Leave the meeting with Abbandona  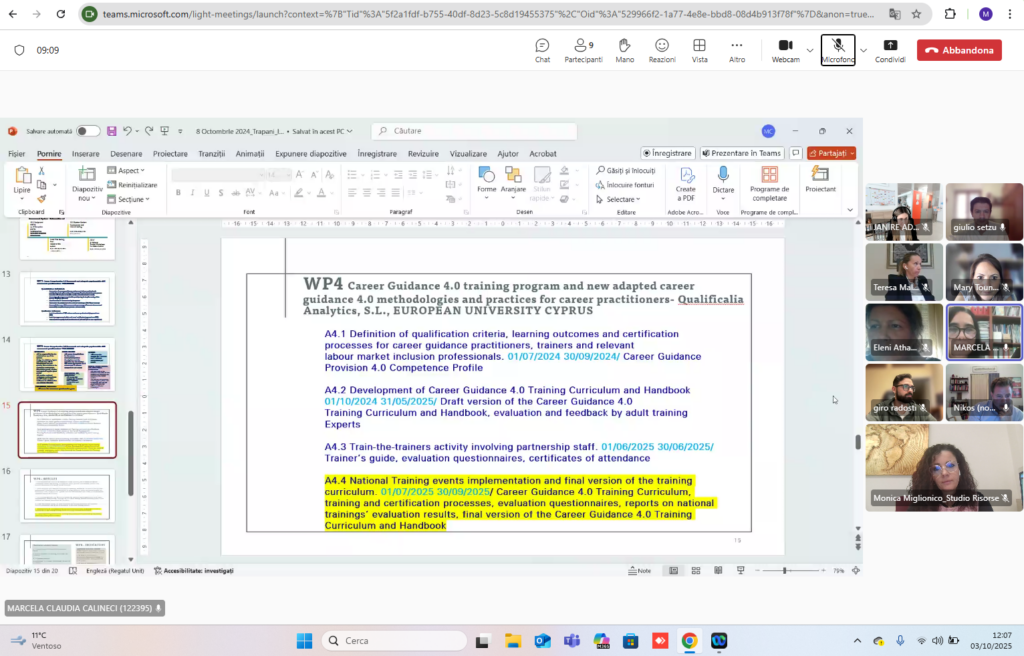(x=959, y=50)
